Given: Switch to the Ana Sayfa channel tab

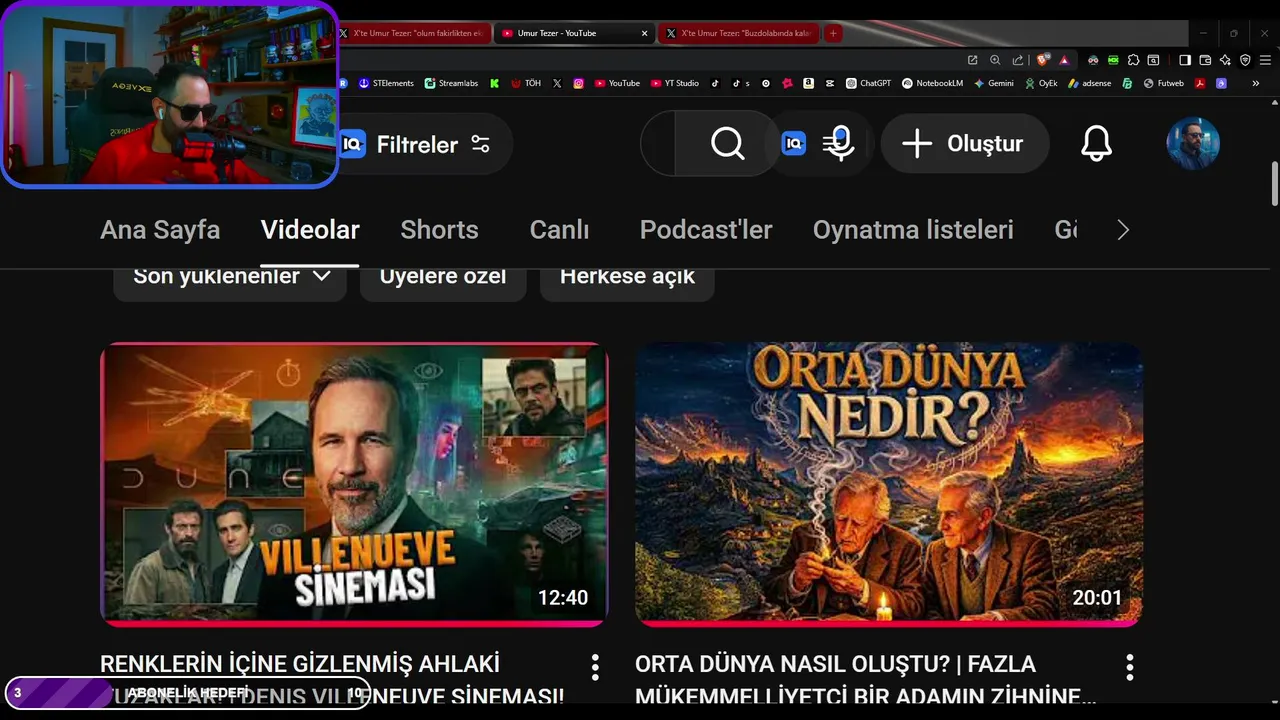Looking at the screenshot, I should [x=160, y=230].
